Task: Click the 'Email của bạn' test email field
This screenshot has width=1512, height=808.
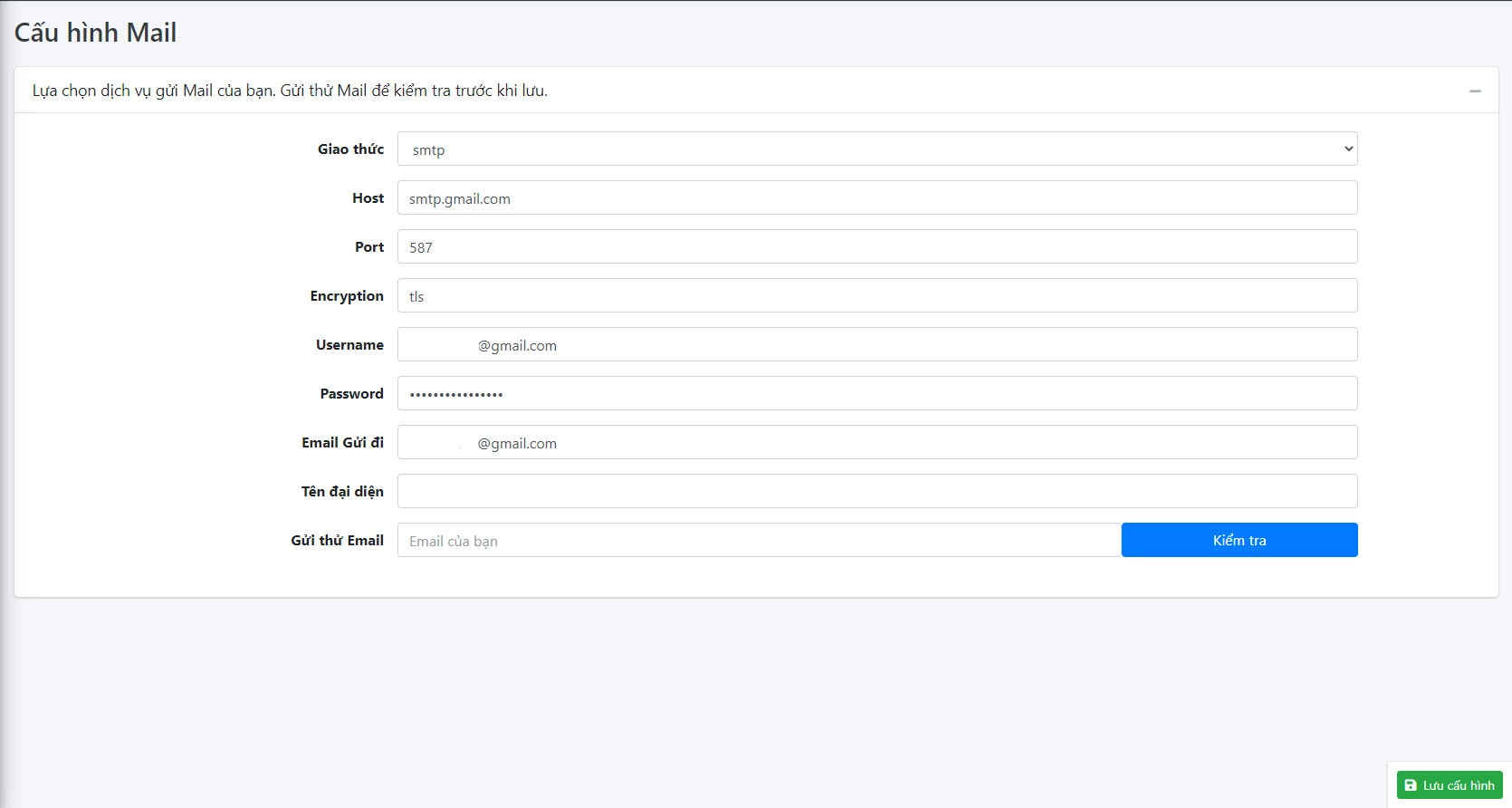Action: coord(758,541)
